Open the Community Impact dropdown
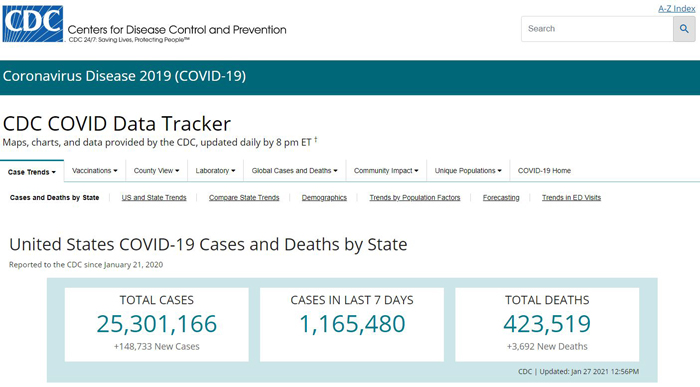 (386, 171)
